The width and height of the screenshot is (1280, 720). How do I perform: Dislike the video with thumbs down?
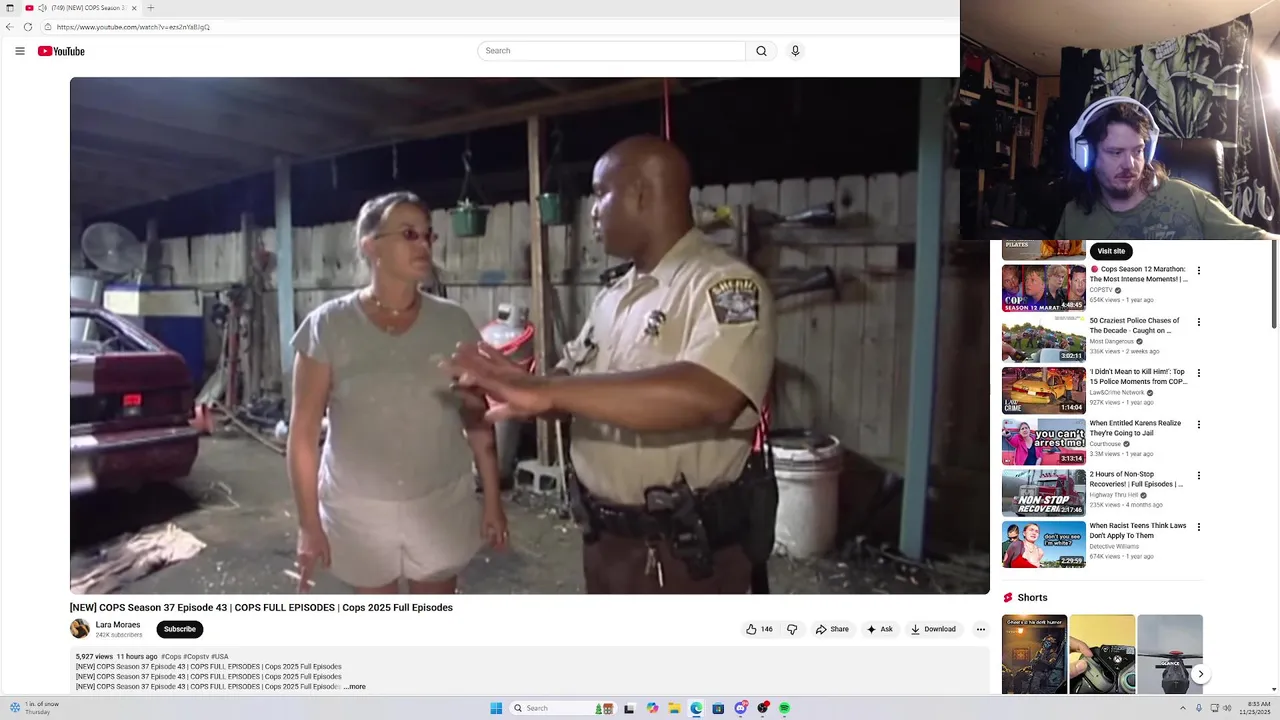click(792, 629)
